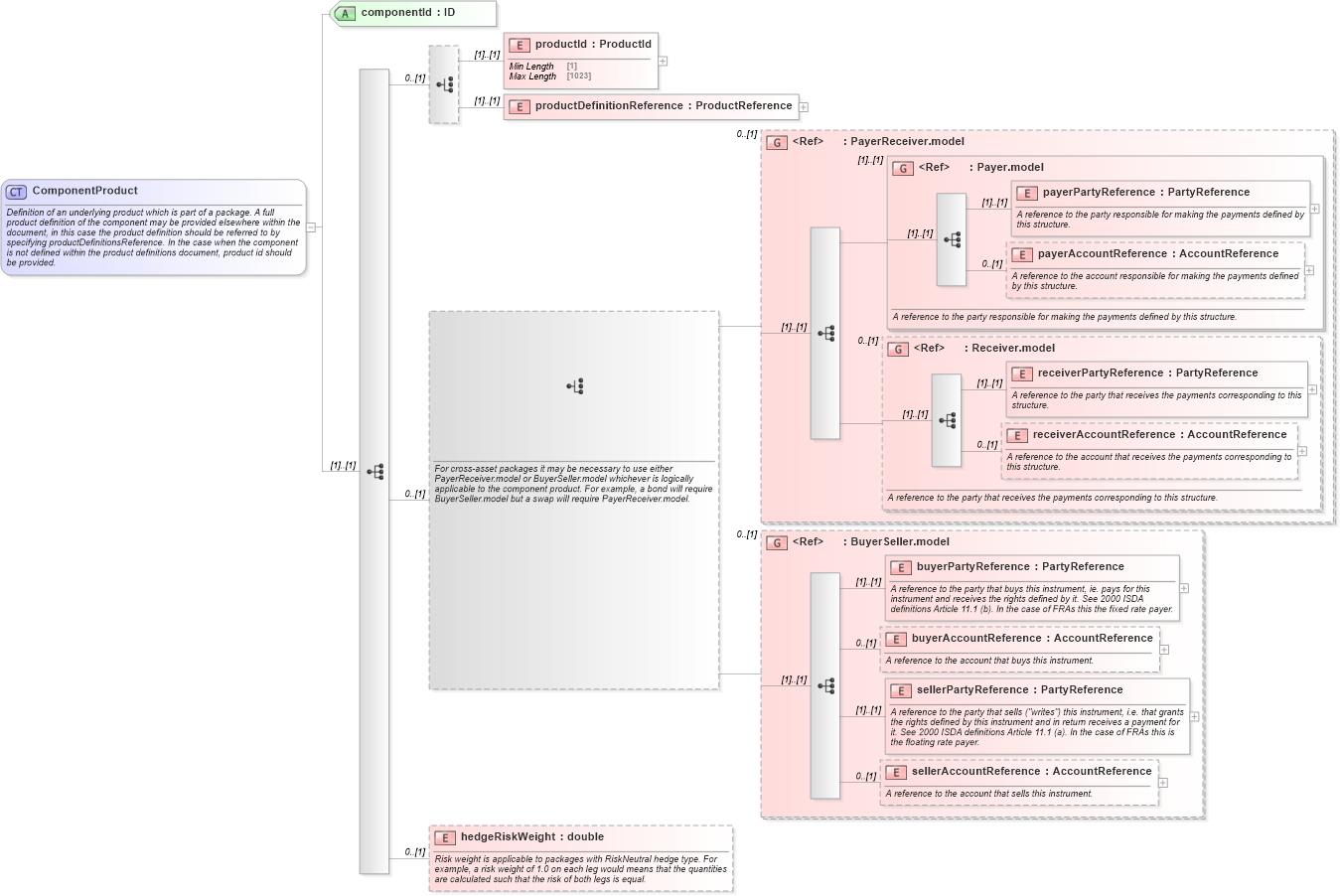Select the E icon on productId element

tap(520, 44)
